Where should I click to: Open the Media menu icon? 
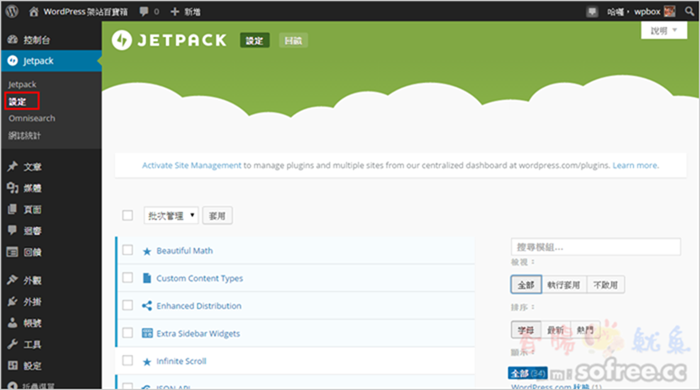pyautogui.click(x=12, y=188)
